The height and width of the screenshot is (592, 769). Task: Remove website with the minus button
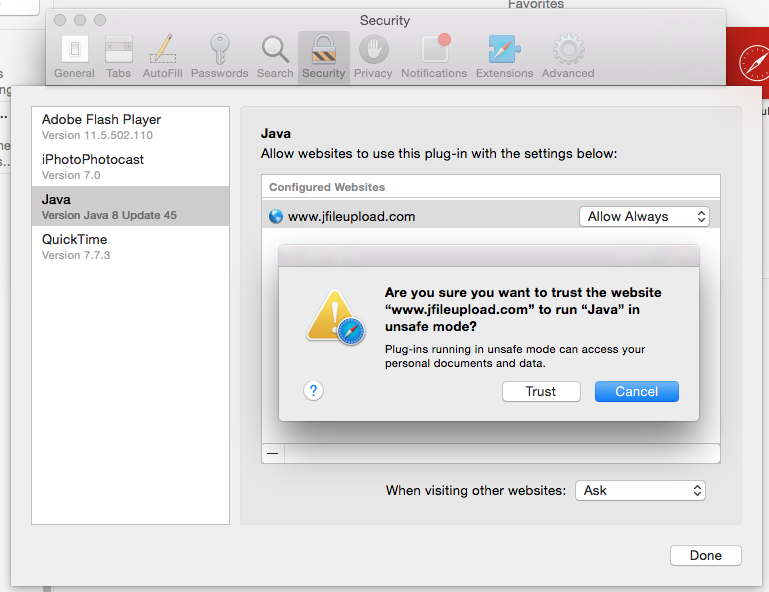pos(272,453)
